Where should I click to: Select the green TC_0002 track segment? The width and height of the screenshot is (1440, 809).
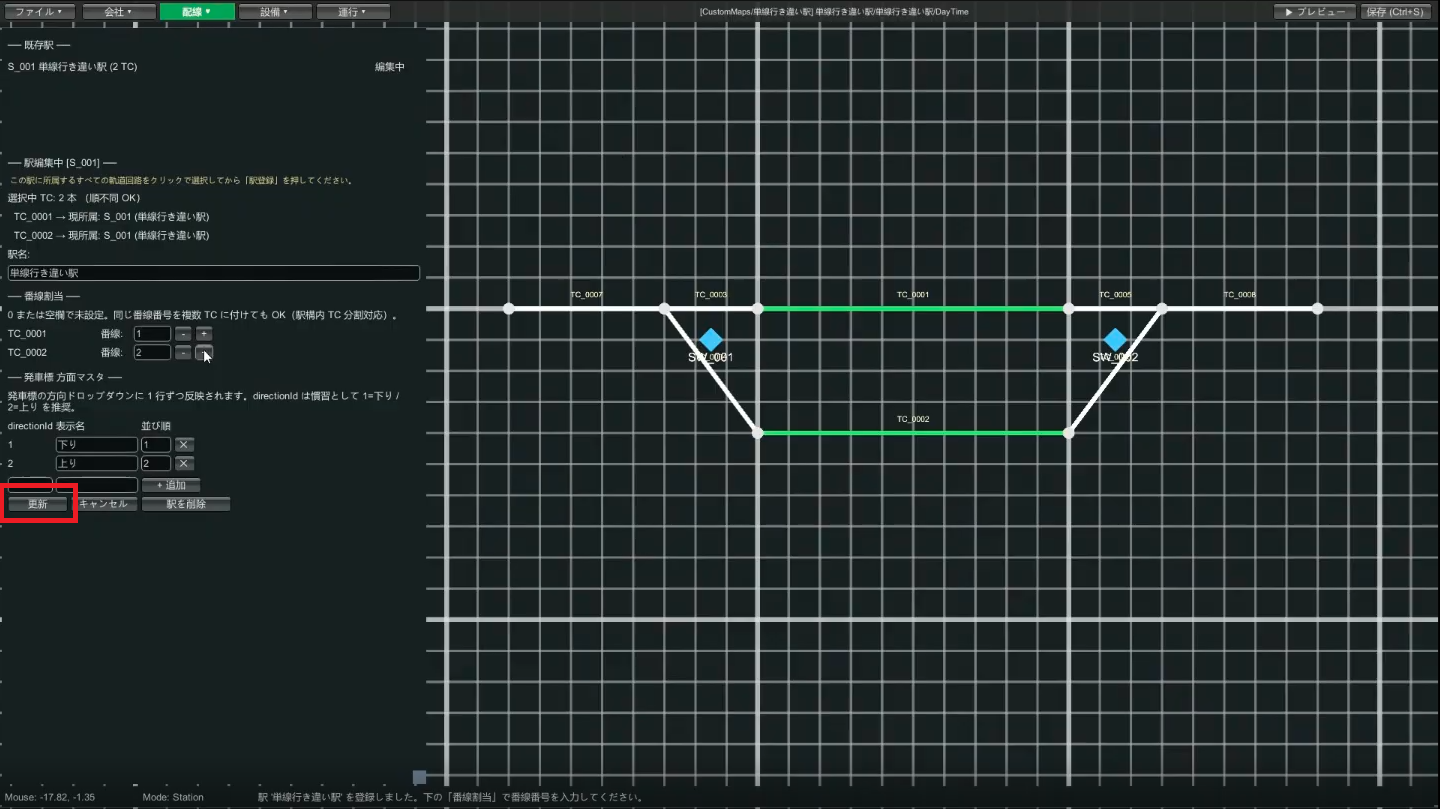coord(913,433)
